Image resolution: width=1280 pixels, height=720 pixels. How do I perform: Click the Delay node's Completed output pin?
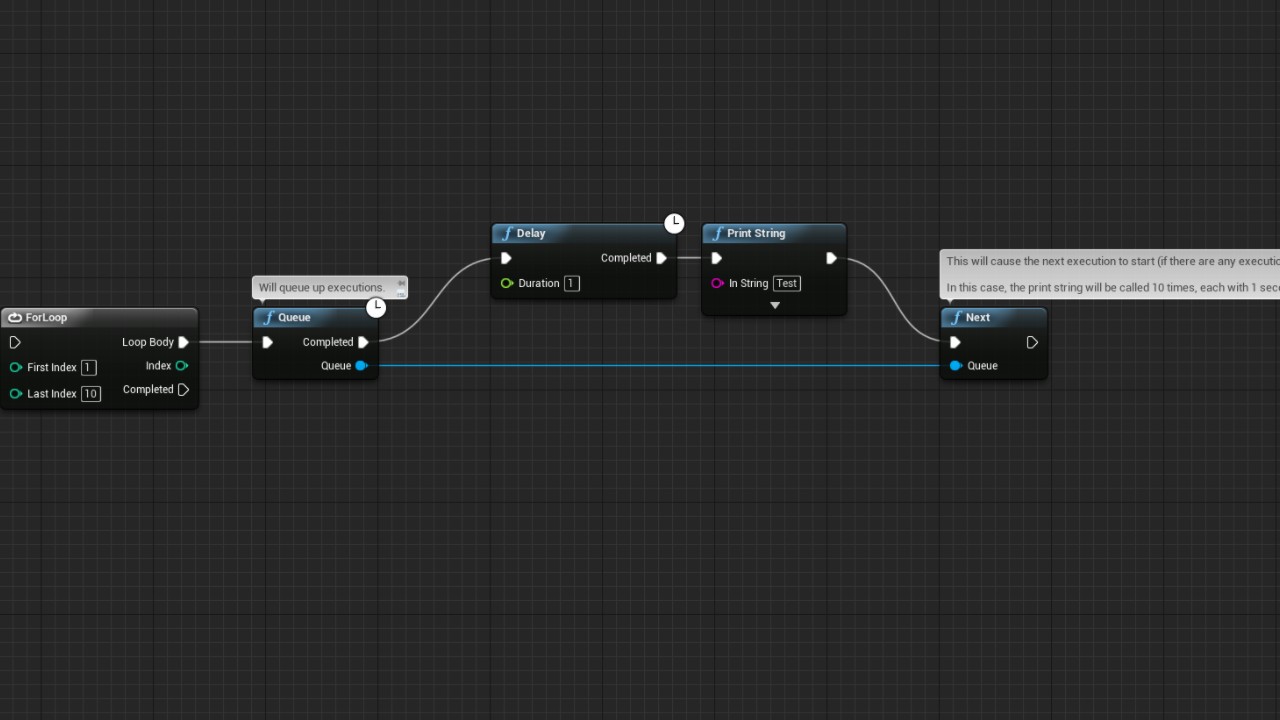pos(661,258)
